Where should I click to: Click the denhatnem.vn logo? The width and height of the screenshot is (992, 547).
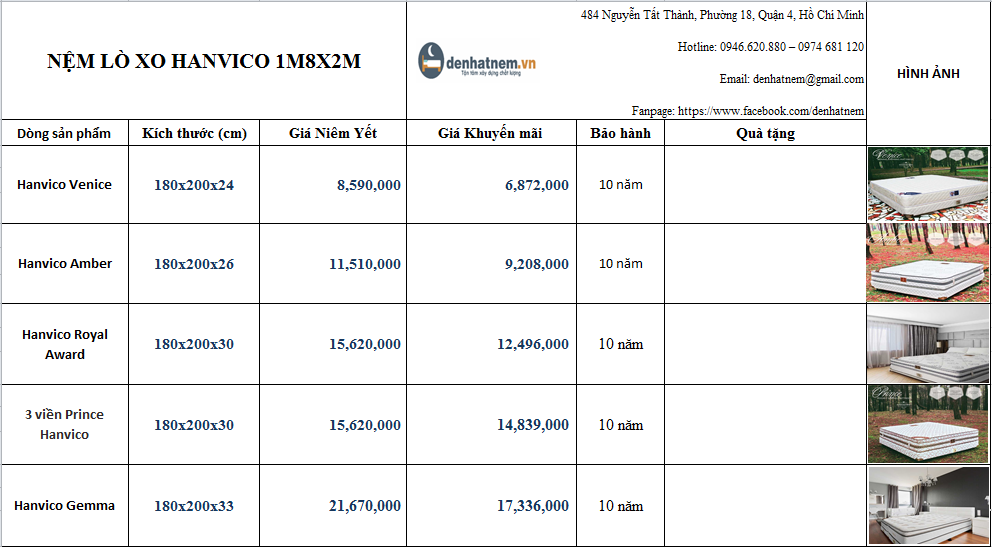tap(476, 61)
